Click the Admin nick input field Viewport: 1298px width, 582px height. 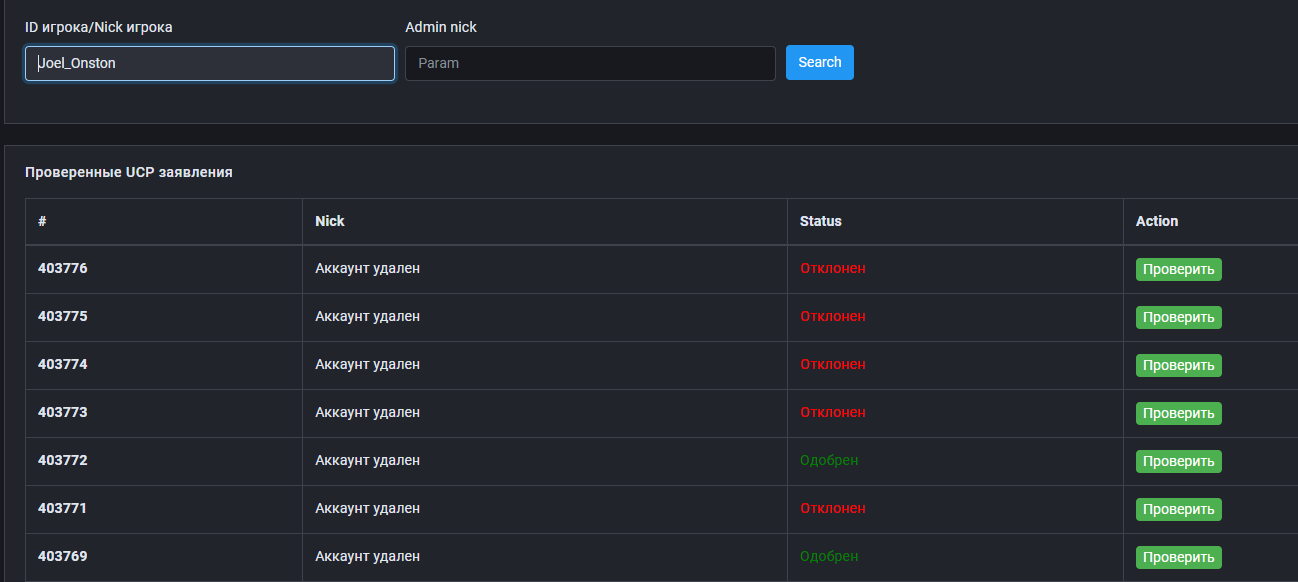[589, 63]
